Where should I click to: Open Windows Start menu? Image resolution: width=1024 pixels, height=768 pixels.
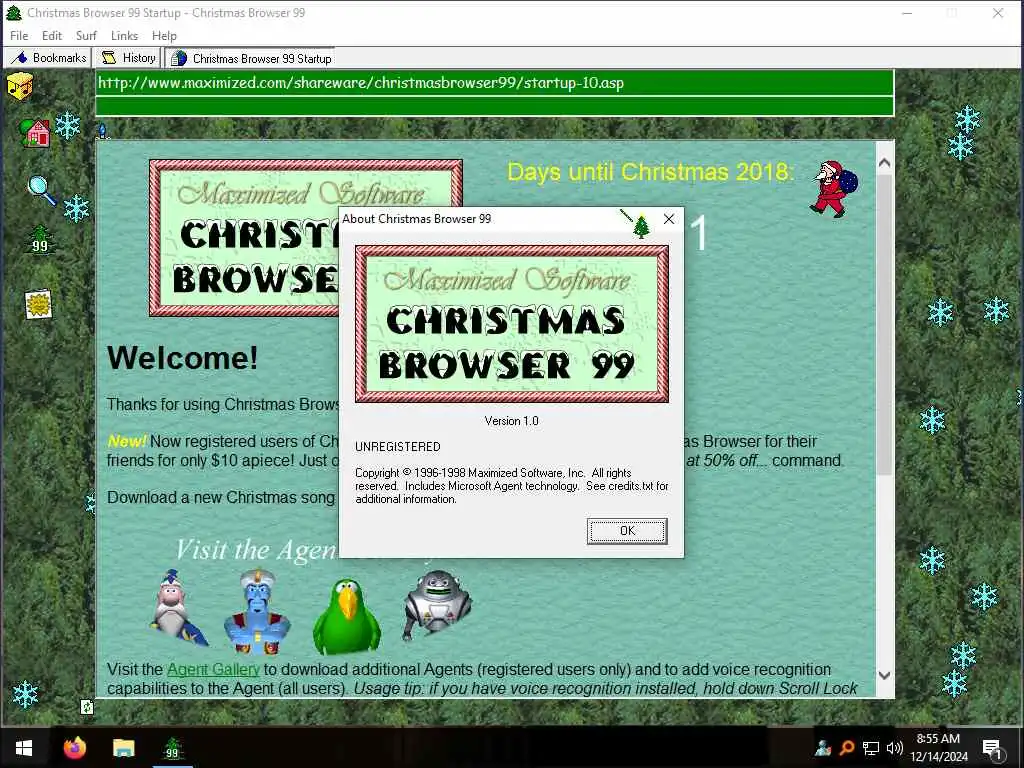point(24,748)
